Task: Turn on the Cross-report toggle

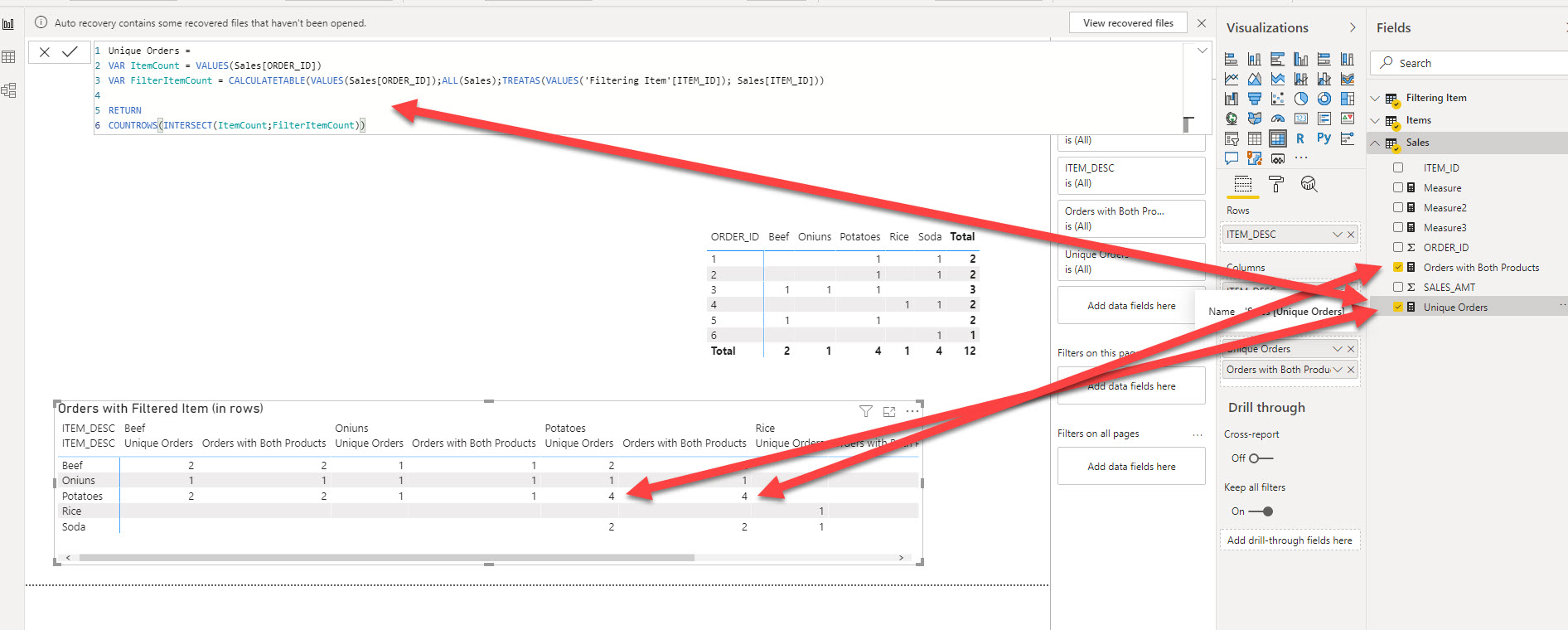Action: pos(1260,458)
